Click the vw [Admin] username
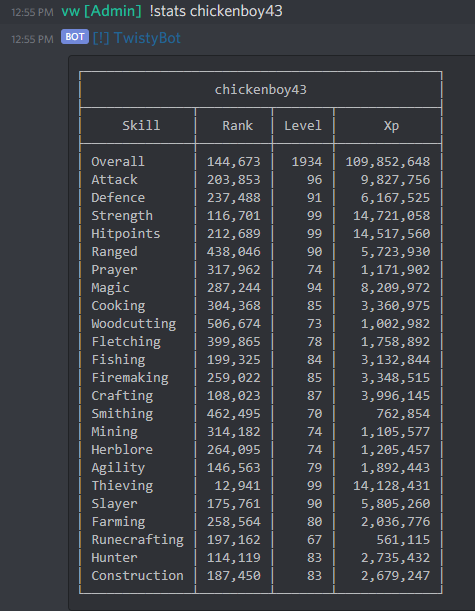This screenshot has height=611, width=475. point(101,11)
